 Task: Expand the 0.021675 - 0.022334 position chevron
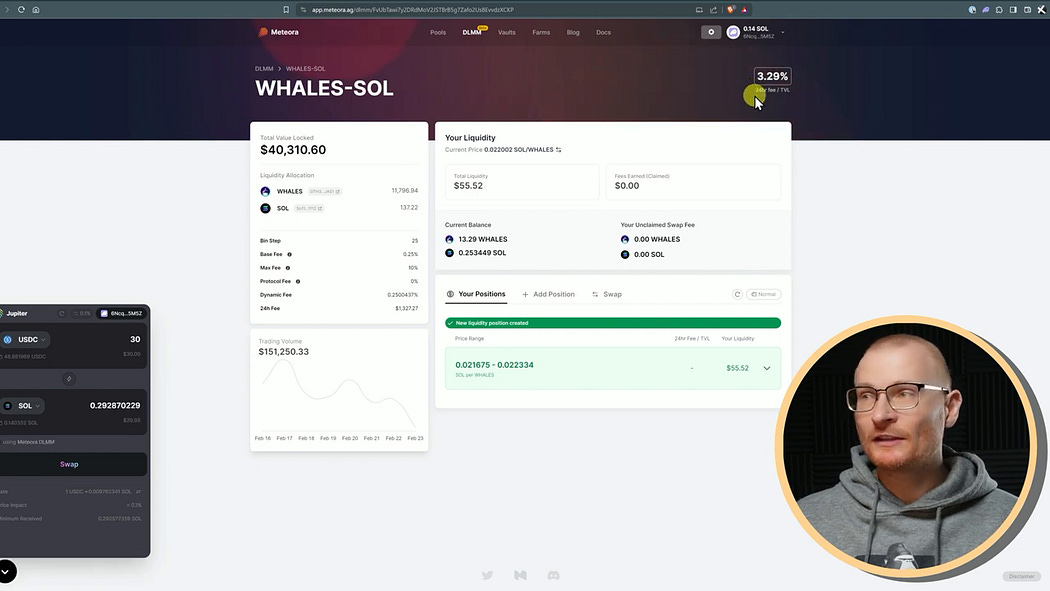click(x=767, y=368)
